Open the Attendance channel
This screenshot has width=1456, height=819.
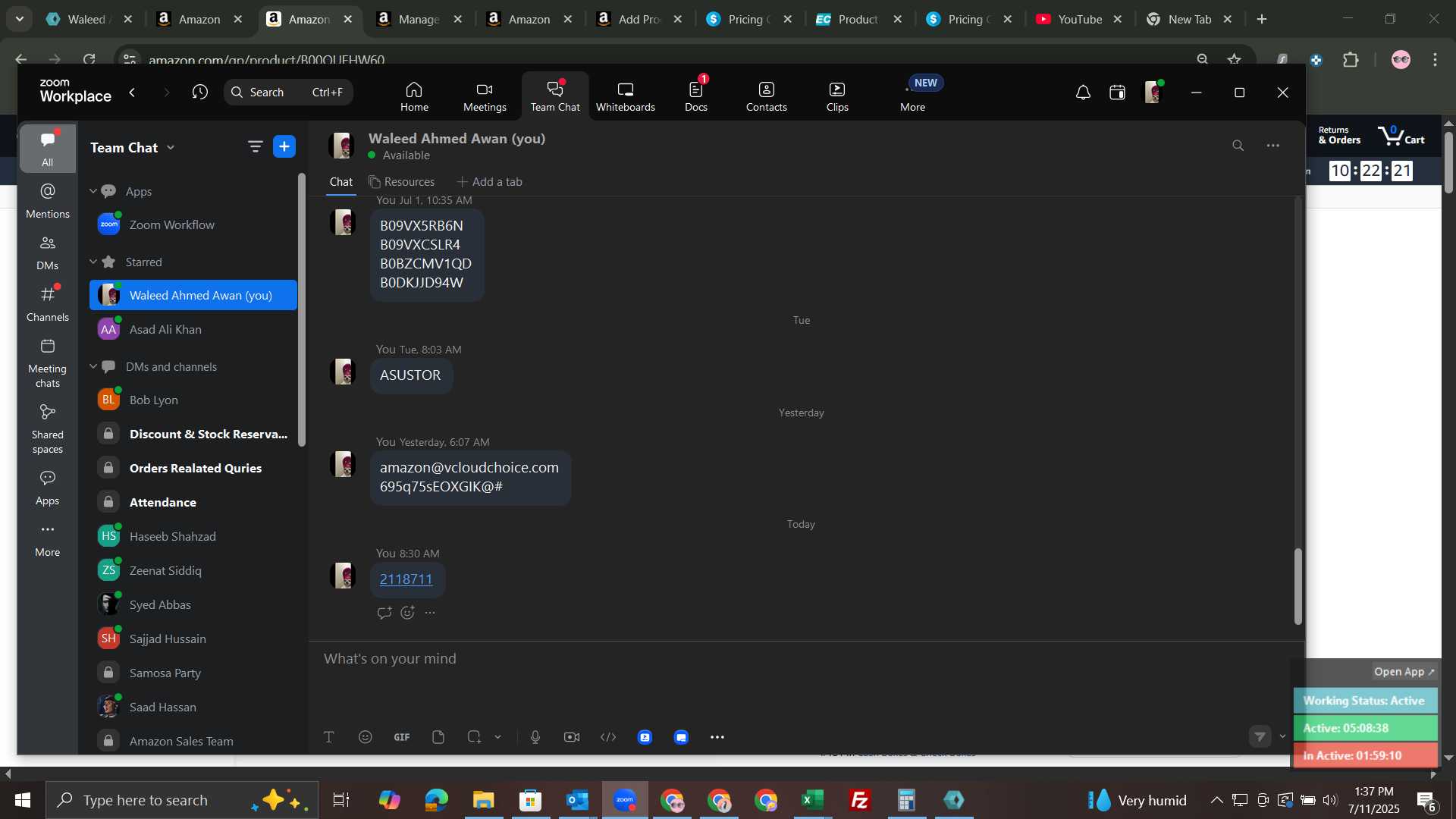pyautogui.click(x=193, y=502)
